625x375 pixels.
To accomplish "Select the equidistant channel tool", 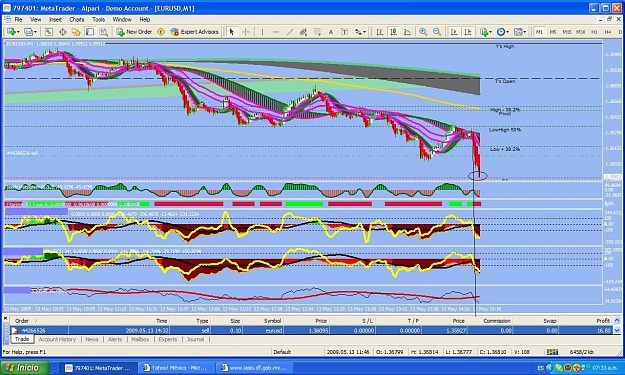I will [x=303, y=32].
